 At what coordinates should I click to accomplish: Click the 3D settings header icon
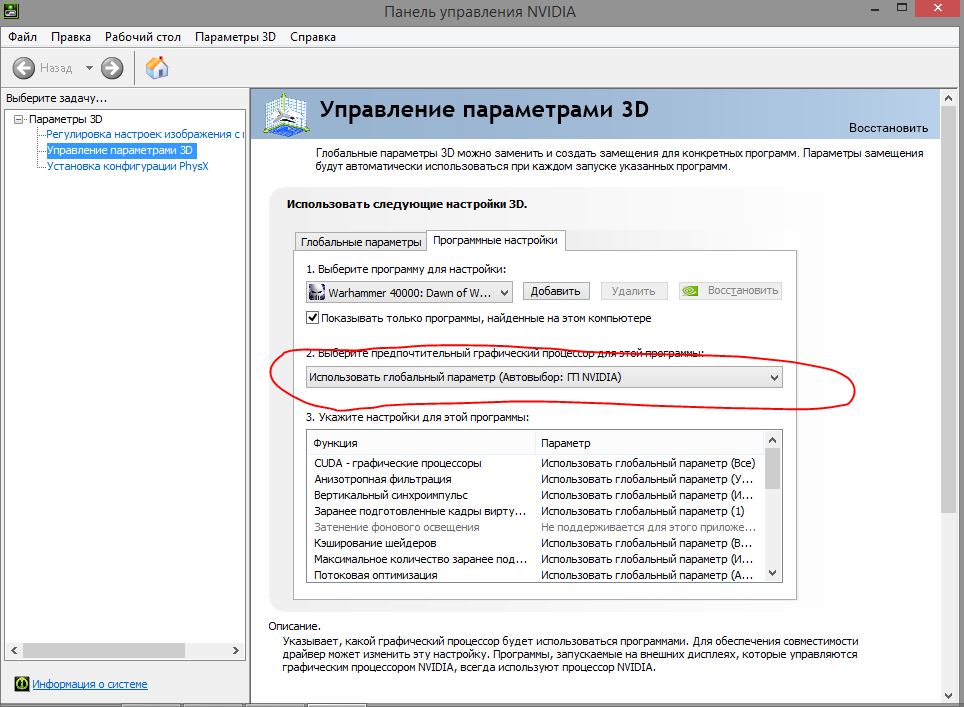pyautogui.click(x=286, y=114)
